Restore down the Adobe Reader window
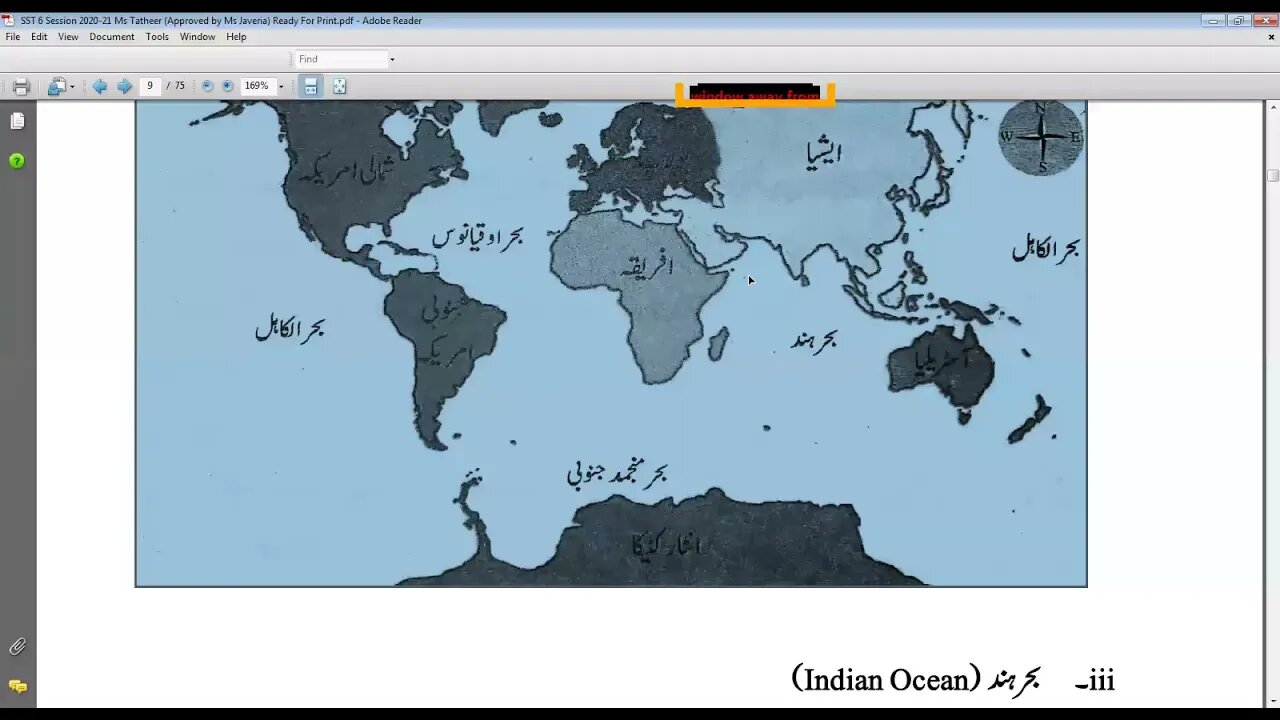This screenshot has height=720, width=1280. pos(1239,20)
